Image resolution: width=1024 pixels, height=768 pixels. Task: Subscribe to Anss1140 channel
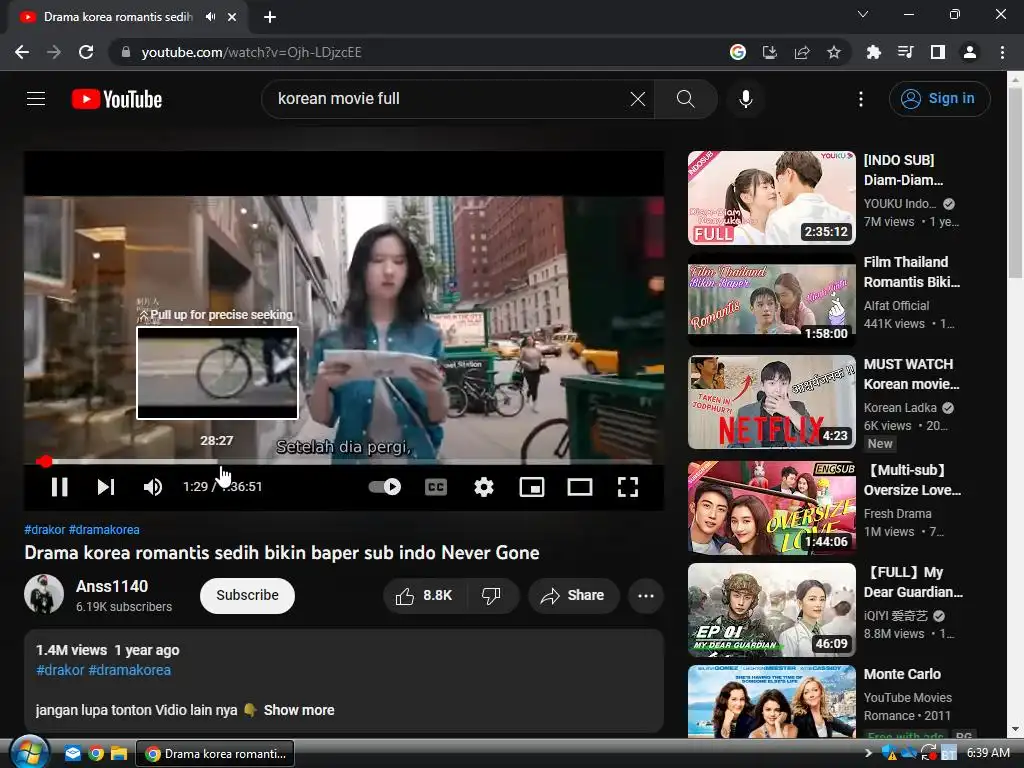tap(248, 596)
